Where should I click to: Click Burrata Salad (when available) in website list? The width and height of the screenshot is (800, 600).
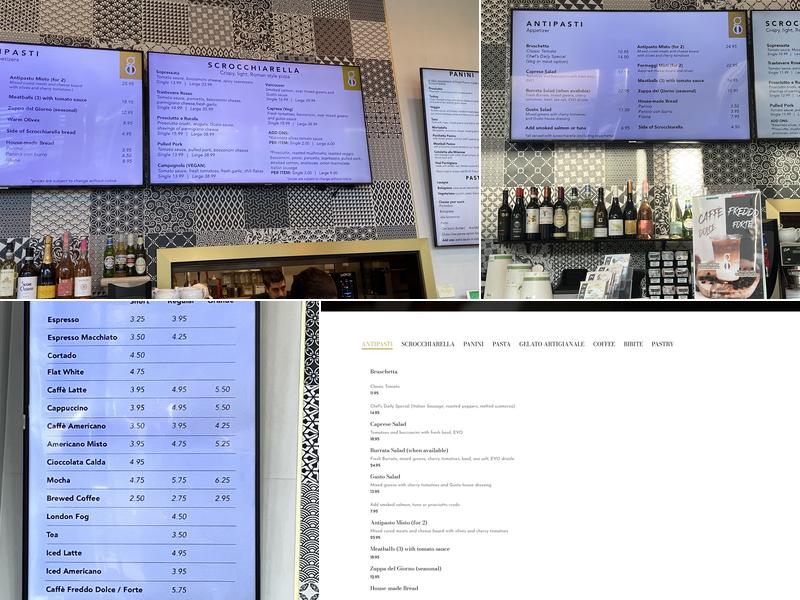(x=407, y=450)
